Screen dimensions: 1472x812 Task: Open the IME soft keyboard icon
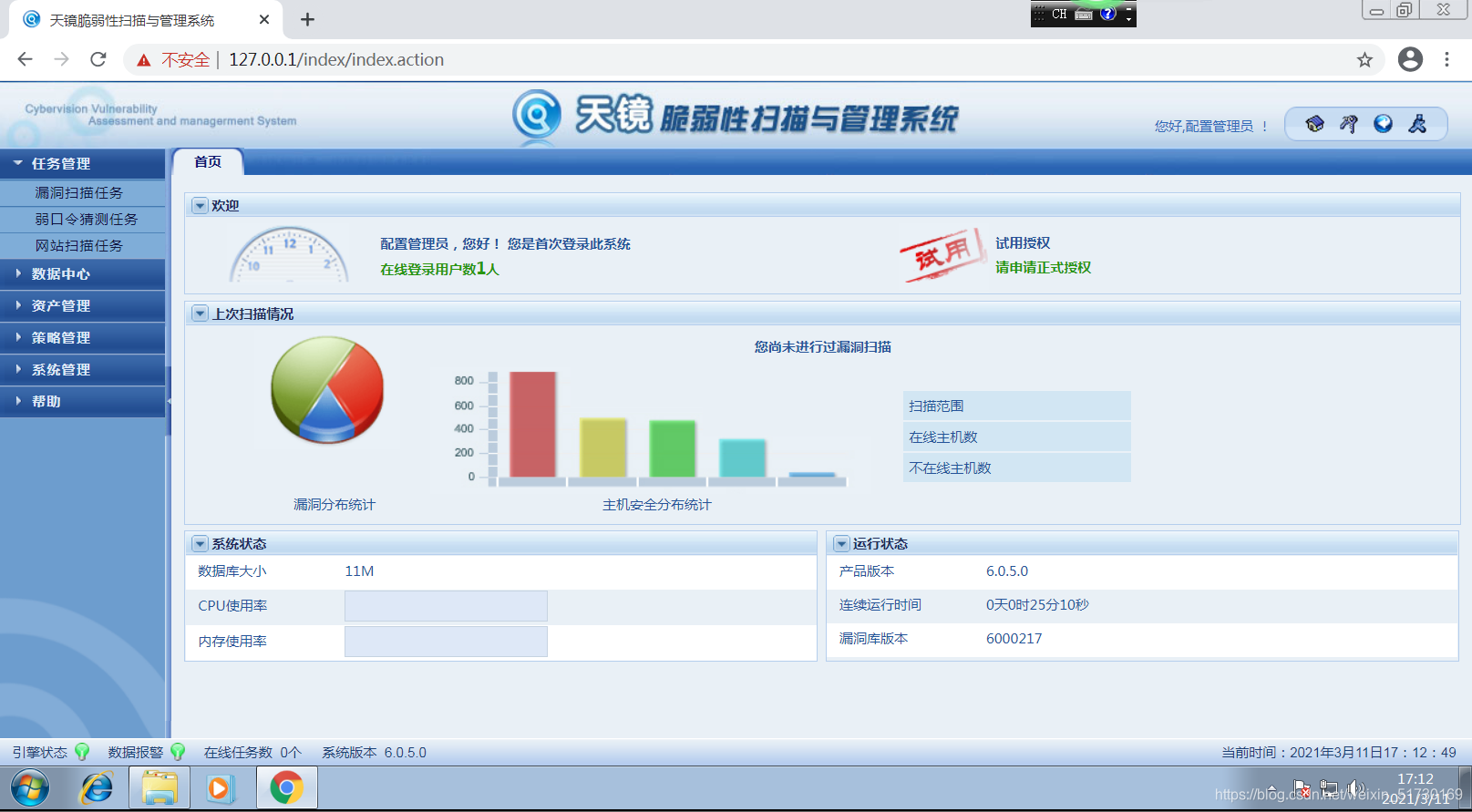coord(1084,15)
